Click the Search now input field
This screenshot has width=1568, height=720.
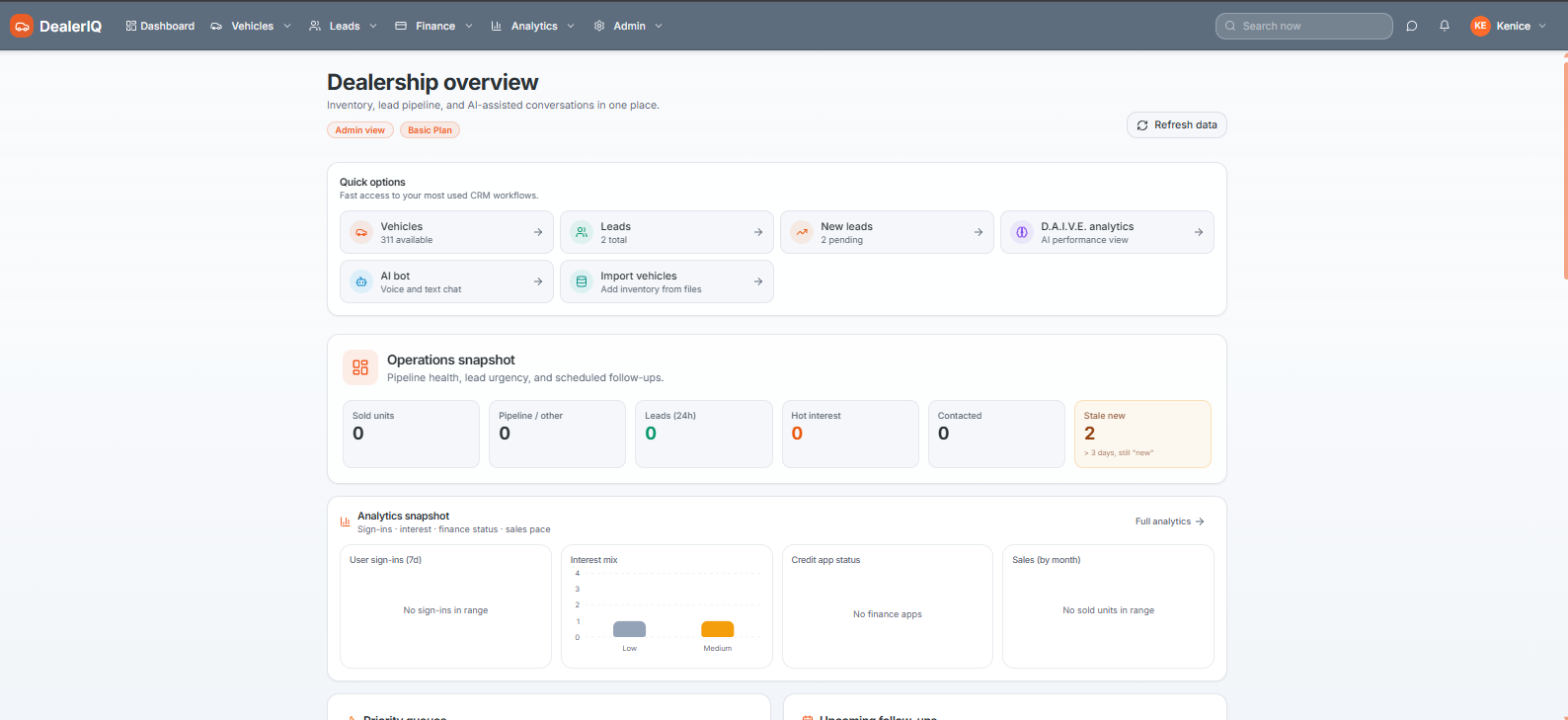coord(1303,26)
